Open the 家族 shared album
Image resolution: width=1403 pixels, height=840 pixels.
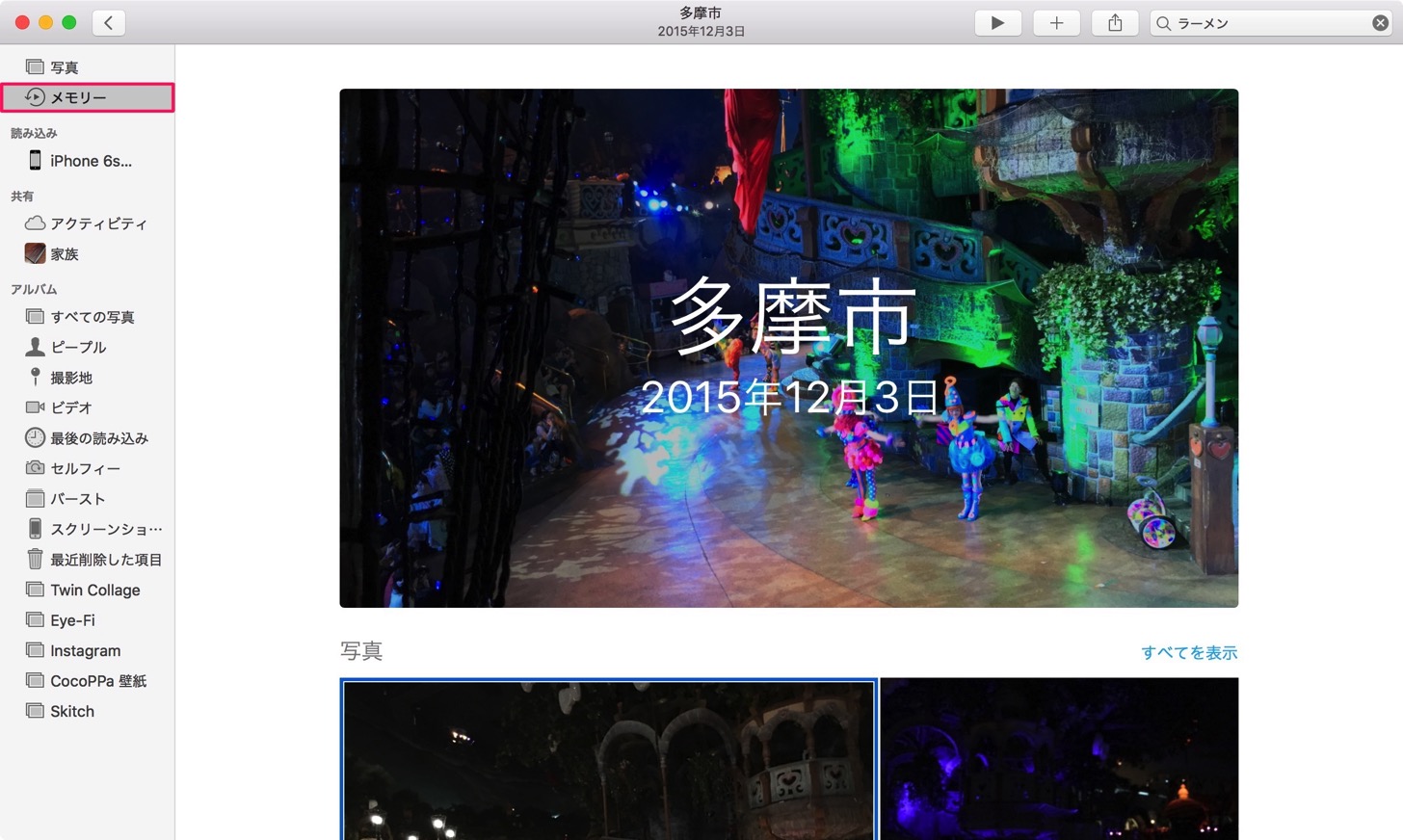tap(87, 254)
